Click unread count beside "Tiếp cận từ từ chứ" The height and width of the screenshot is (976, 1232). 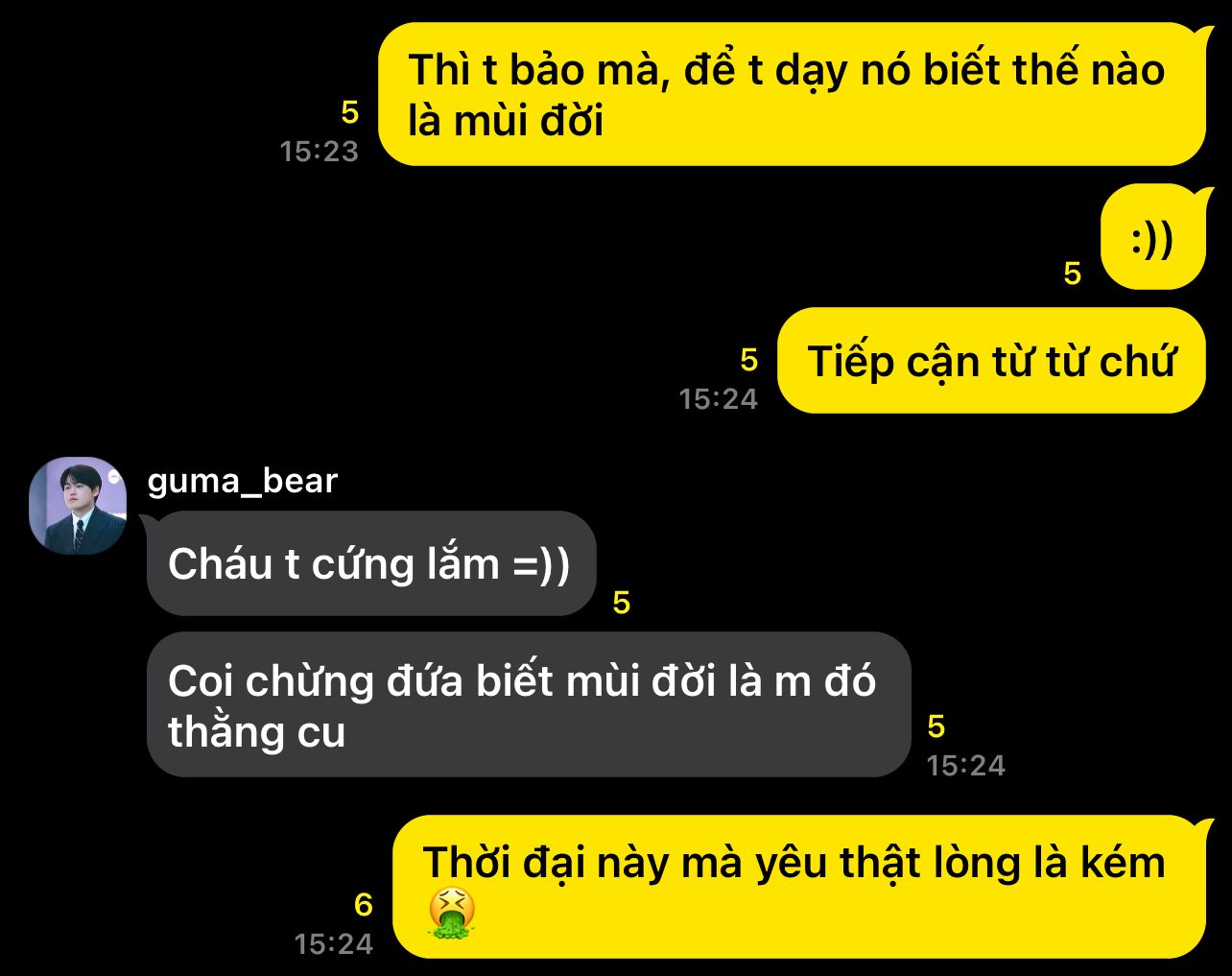pos(749,360)
